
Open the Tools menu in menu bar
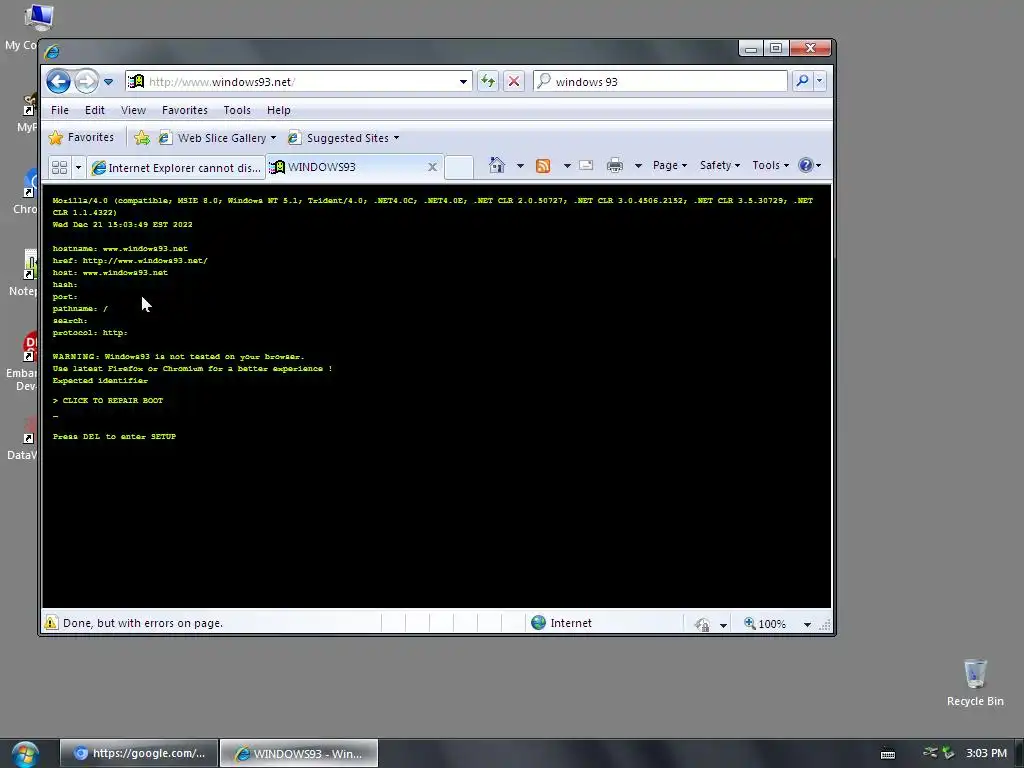click(237, 110)
